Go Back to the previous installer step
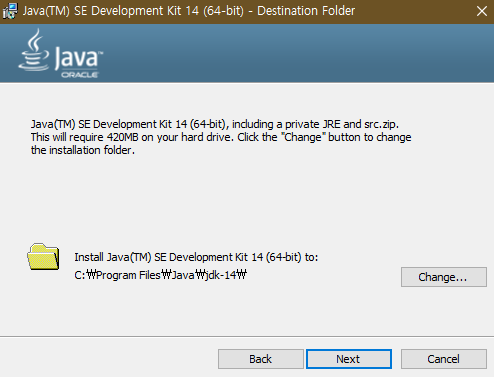The height and width of the screenshot is (377, 494). coord(261,359)
